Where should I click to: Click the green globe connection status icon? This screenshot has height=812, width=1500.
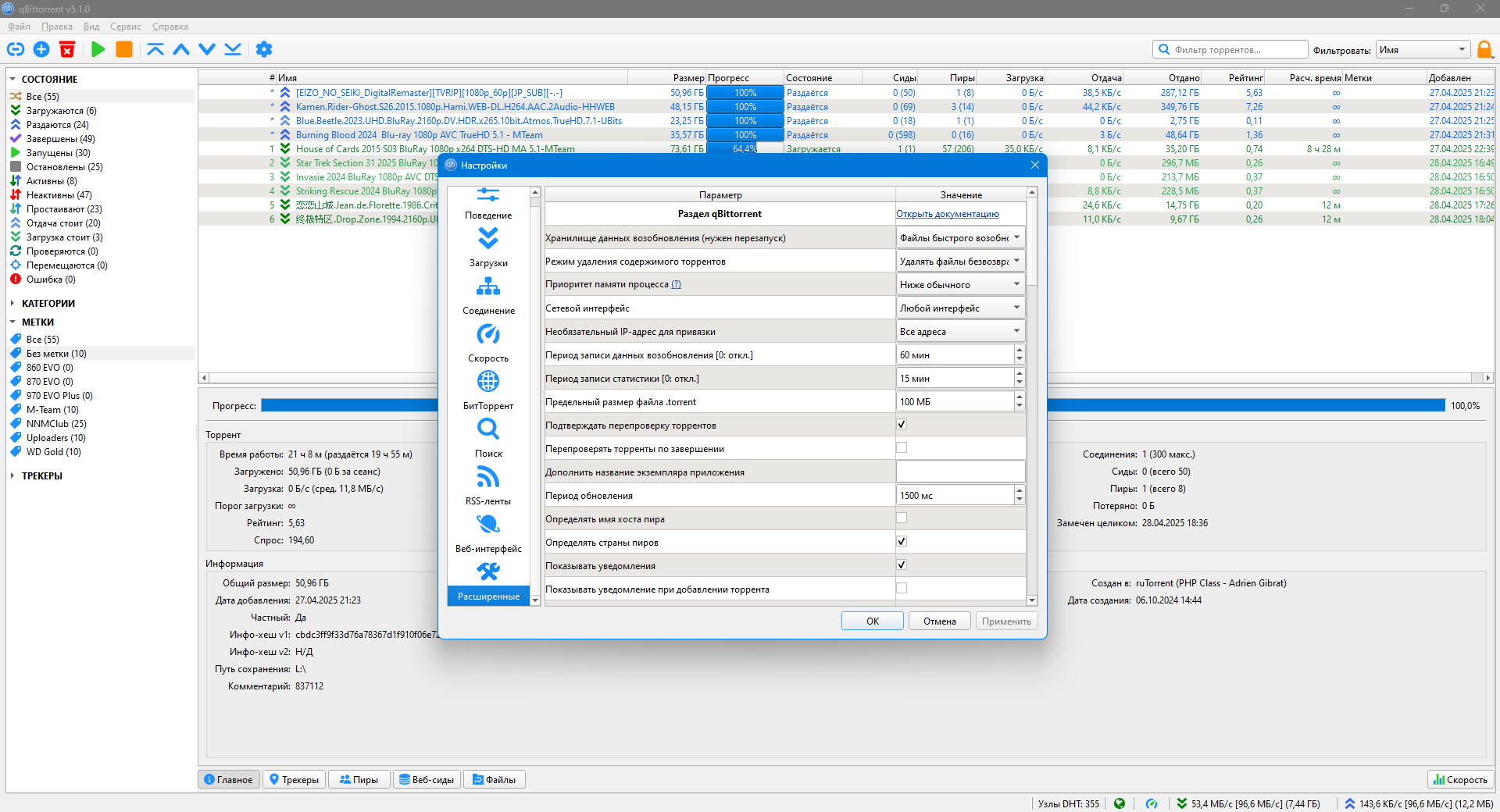pyautogui.click(x=1120, y=803)
